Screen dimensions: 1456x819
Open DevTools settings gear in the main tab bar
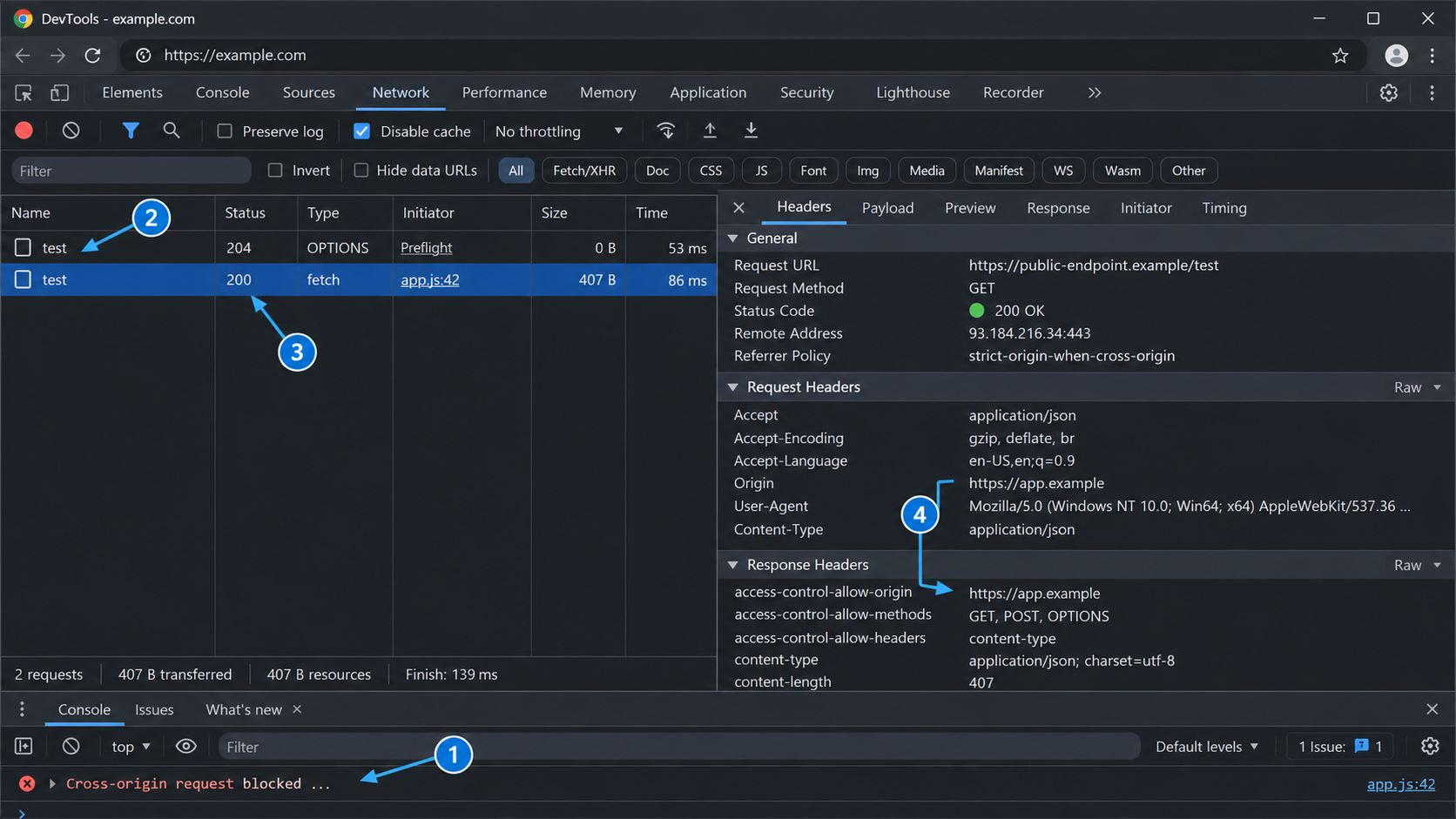coord(1389,92)
